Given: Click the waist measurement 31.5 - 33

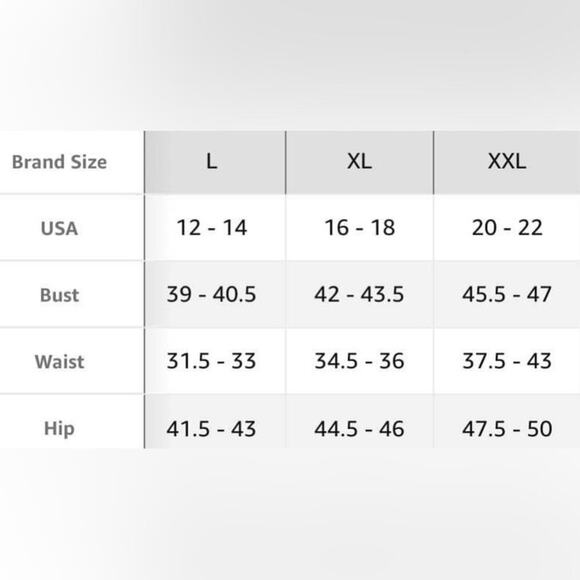Looking at the screenshot, I should [211, 361].
